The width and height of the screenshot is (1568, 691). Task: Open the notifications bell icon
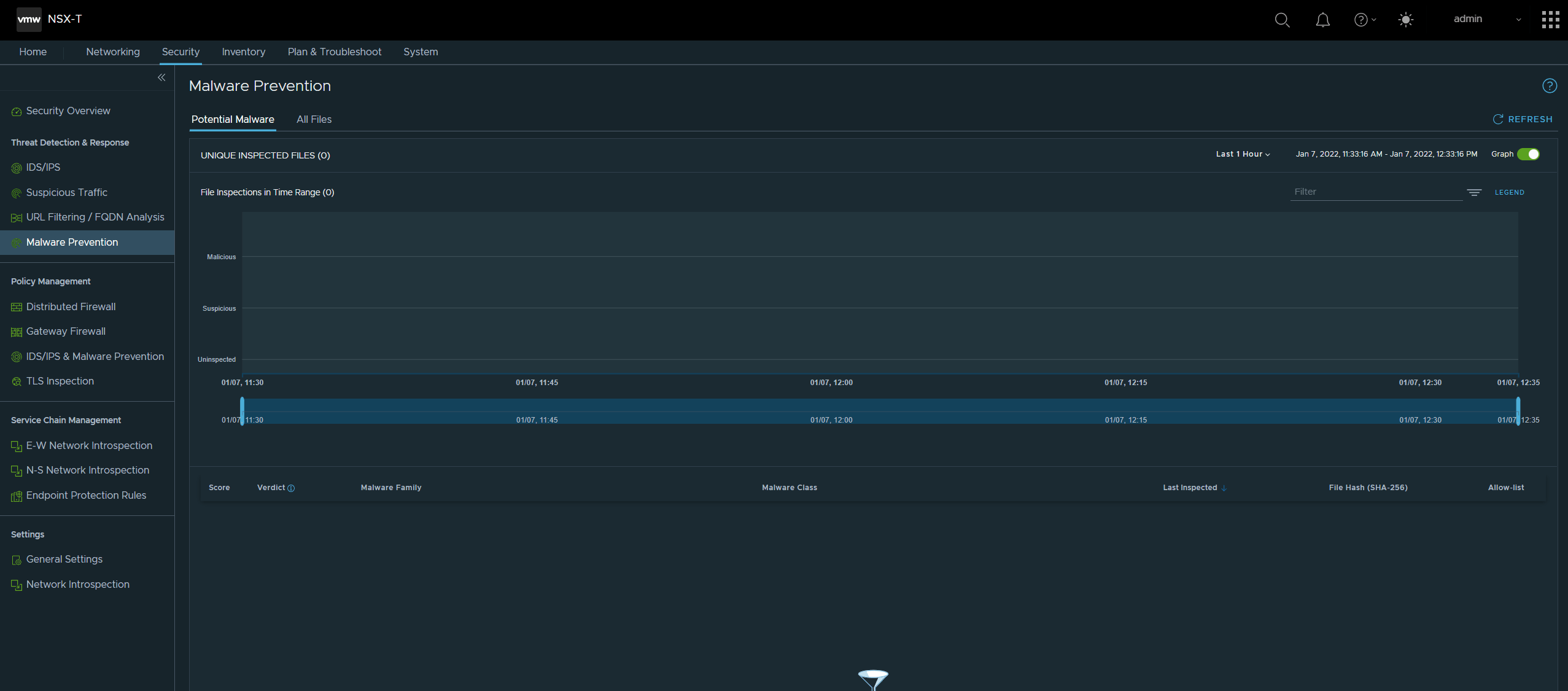pos(1323,20)
